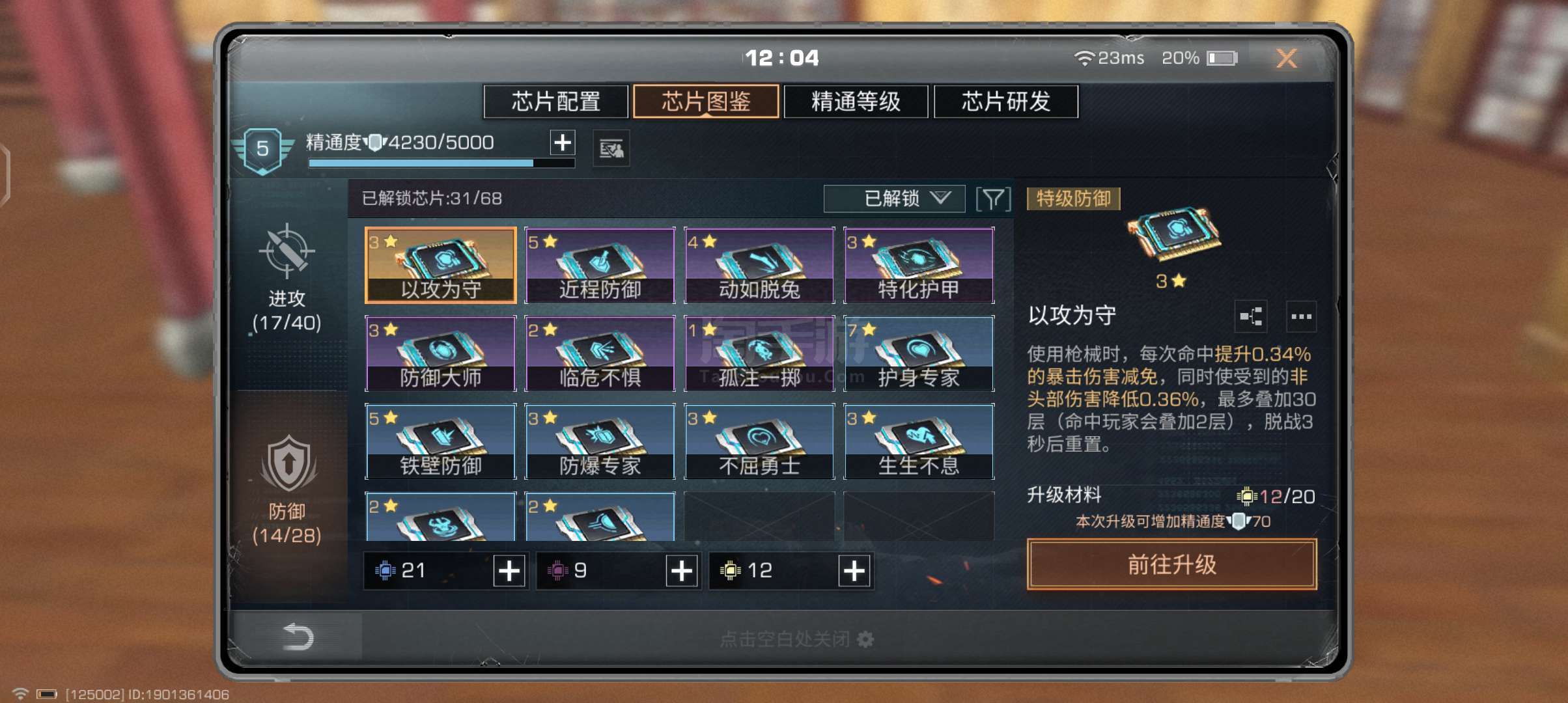
Task: Open the three-dots more options
Action: pos(1301,316)
